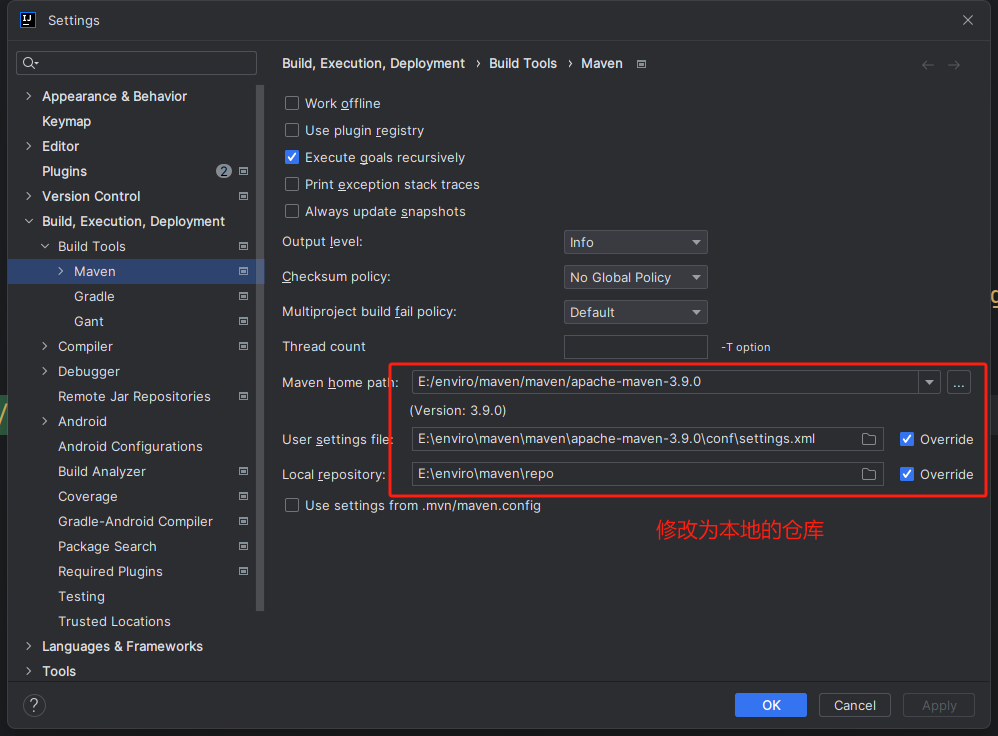Uncheck Execute goals recursively
The height and width of the screenshot is (736, 998).
coord(292,157)
